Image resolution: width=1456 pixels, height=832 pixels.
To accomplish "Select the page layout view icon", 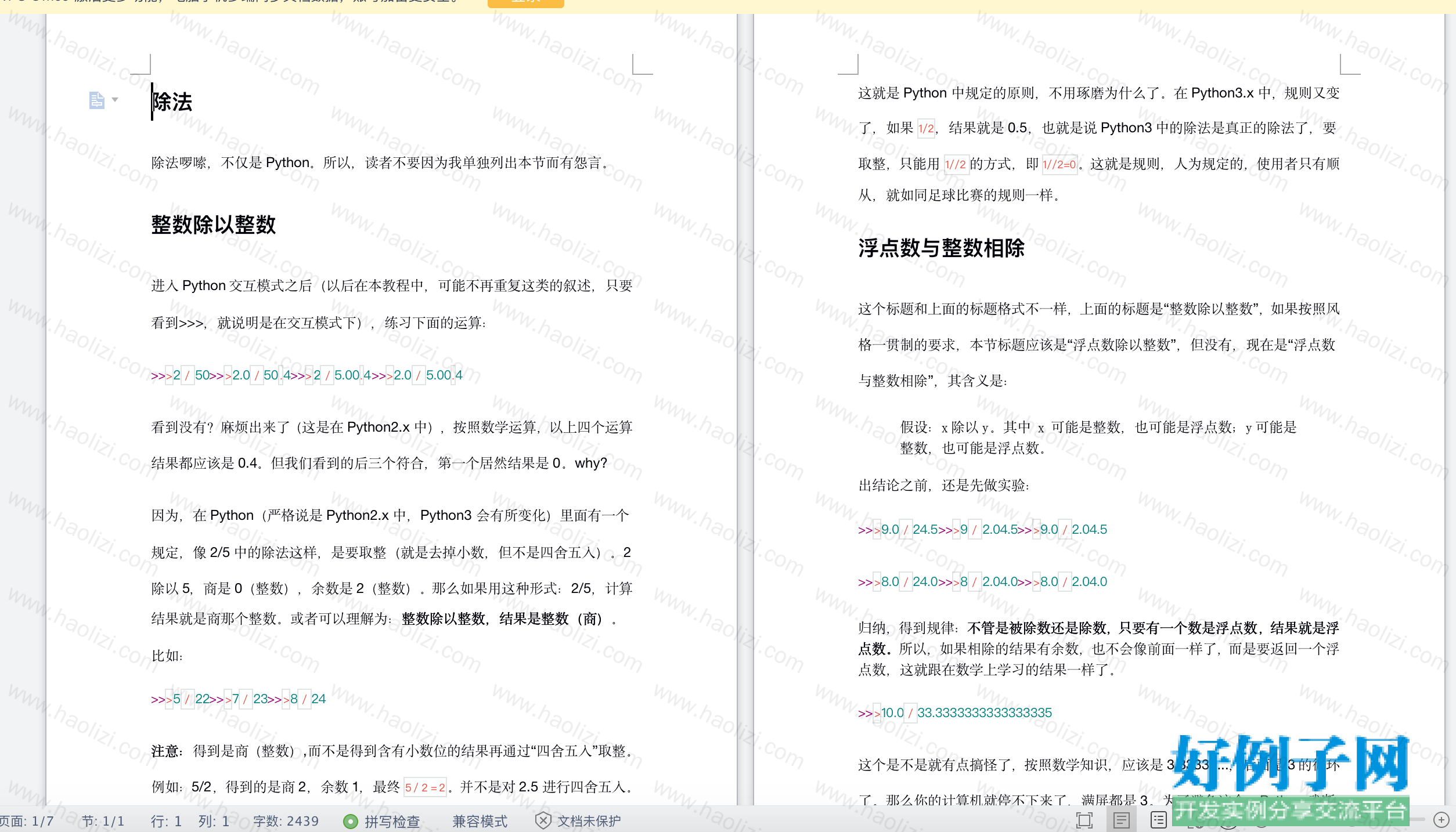I will [x=1121, y=820].
